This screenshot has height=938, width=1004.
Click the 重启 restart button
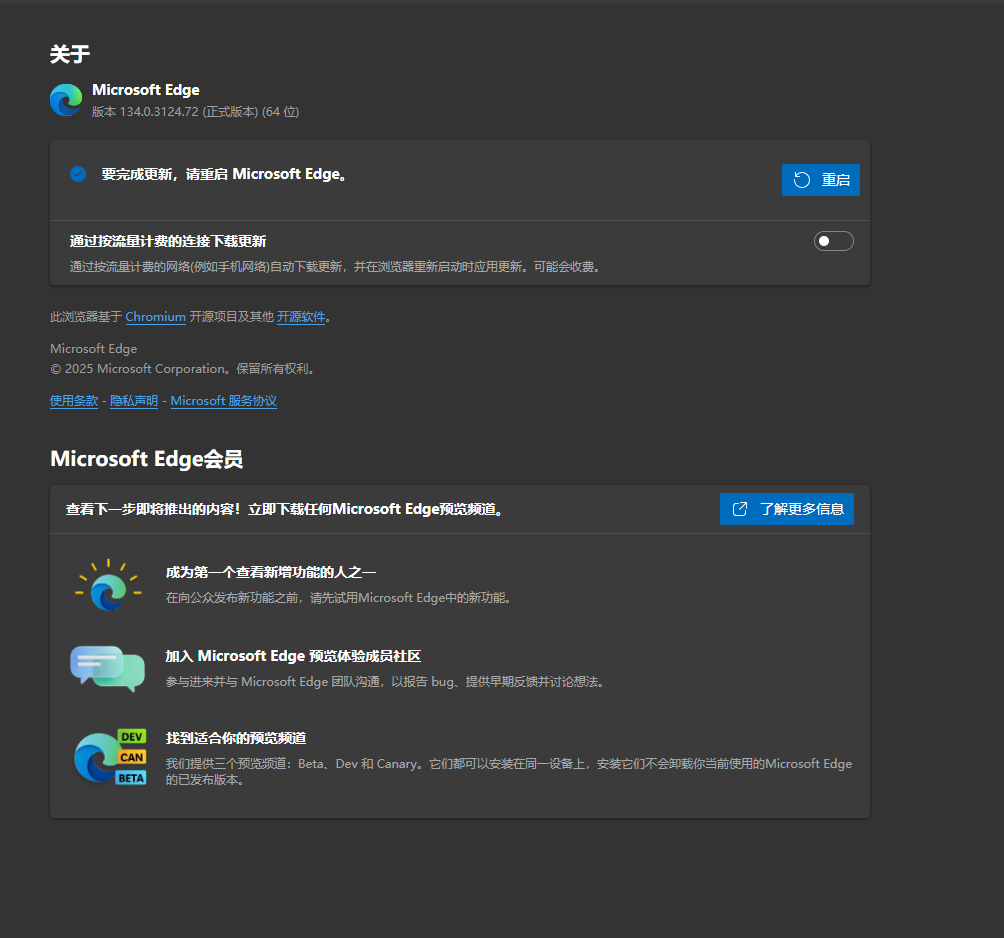click(820, 180)
